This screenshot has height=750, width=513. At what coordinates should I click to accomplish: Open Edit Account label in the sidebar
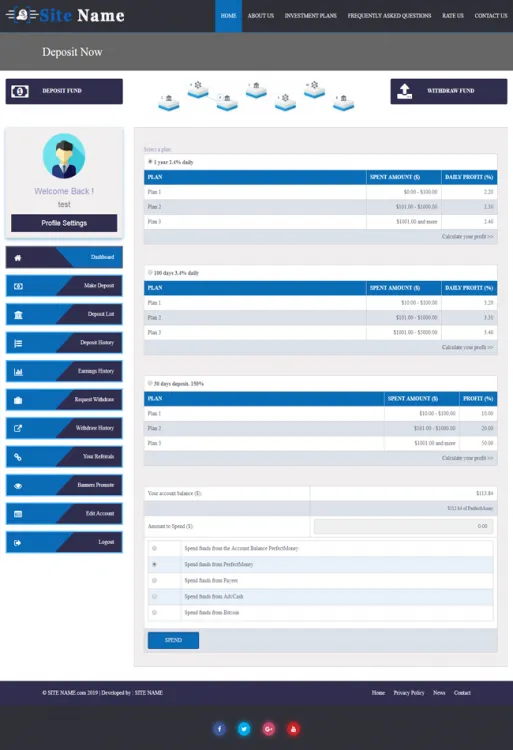coord(100,513)
